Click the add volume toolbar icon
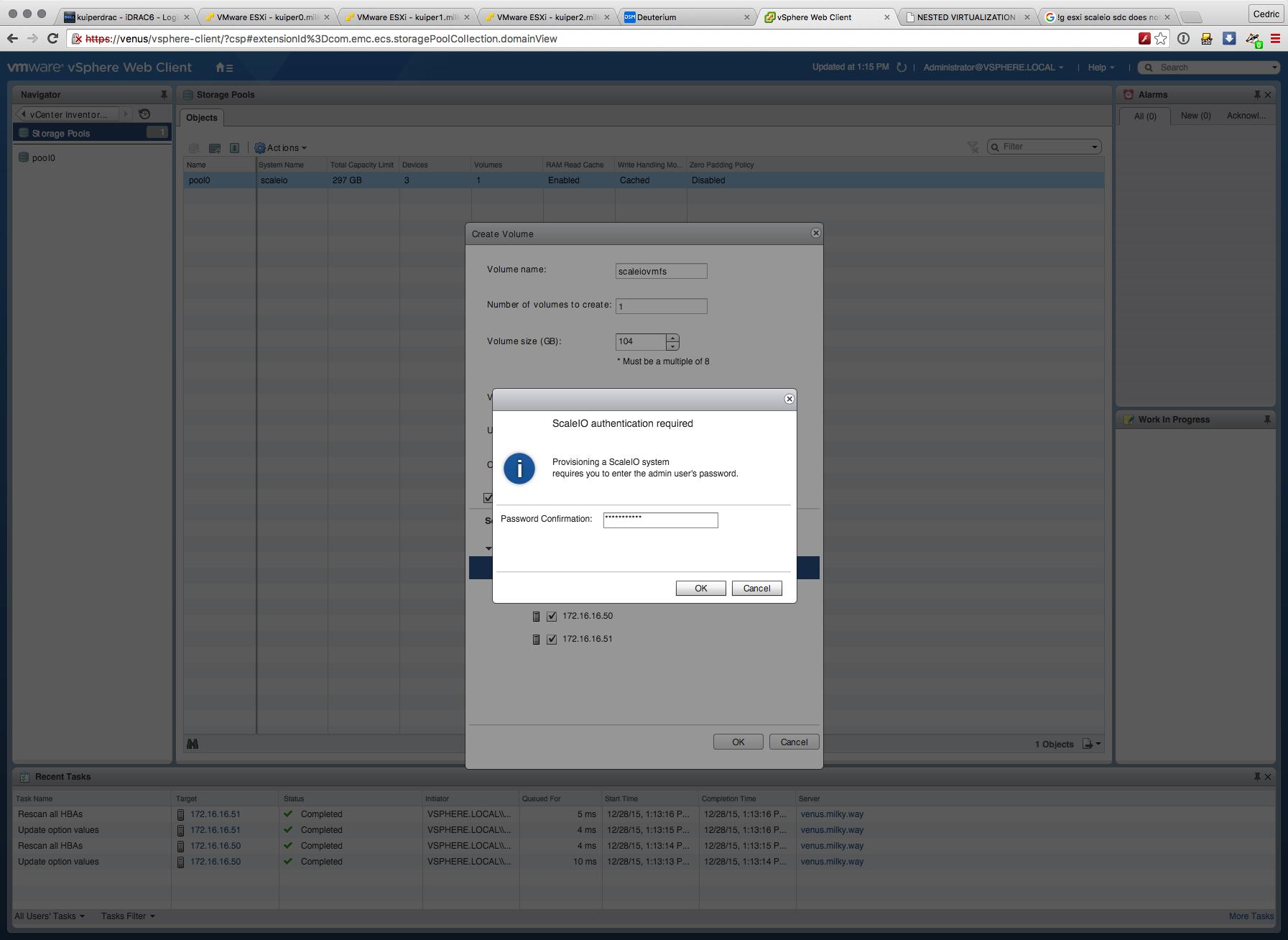The height and width of the screenshot is (940, 1288). pyautogui.click(x=215, y=148)
